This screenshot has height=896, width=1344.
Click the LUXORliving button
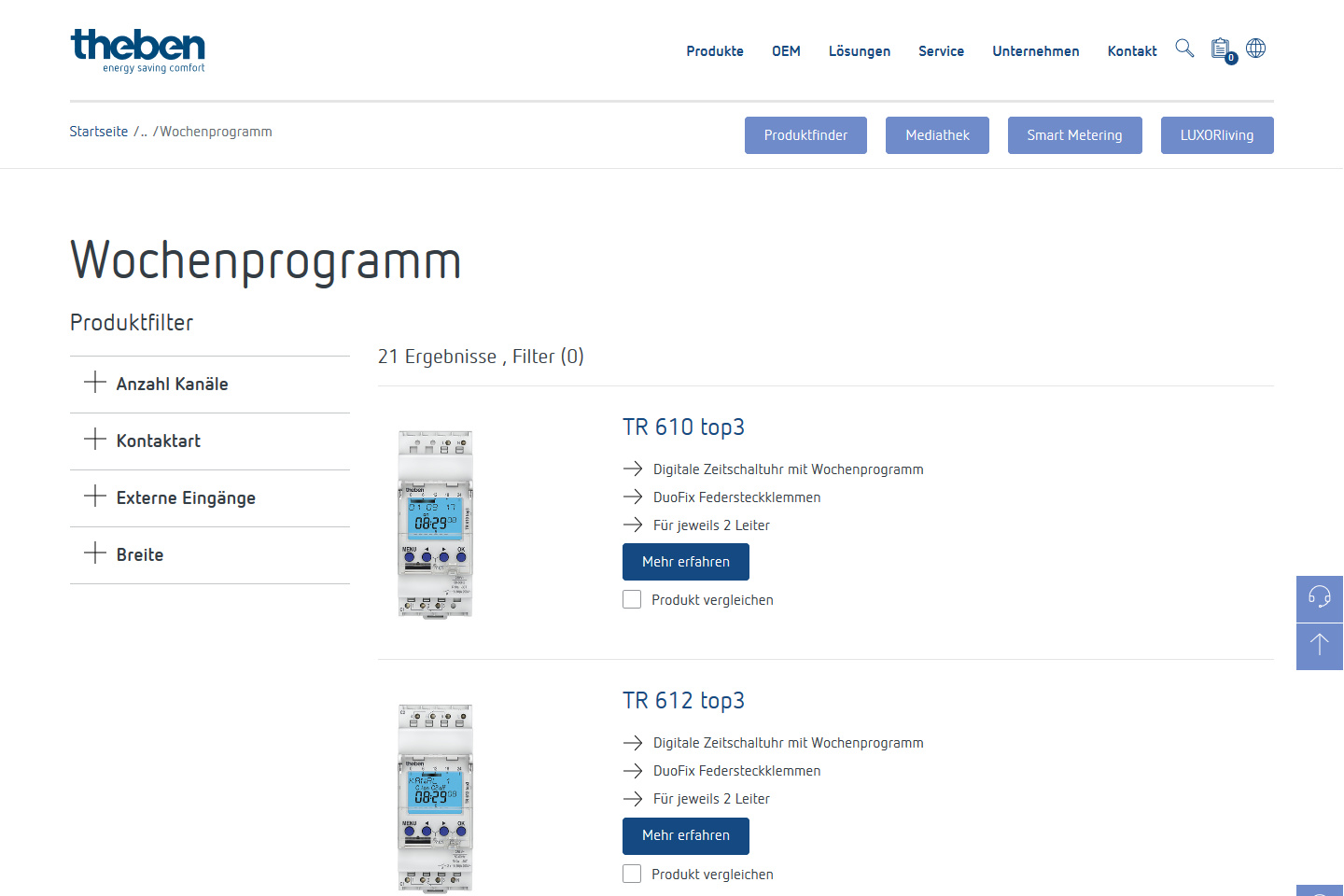(x=1217, y=135)
